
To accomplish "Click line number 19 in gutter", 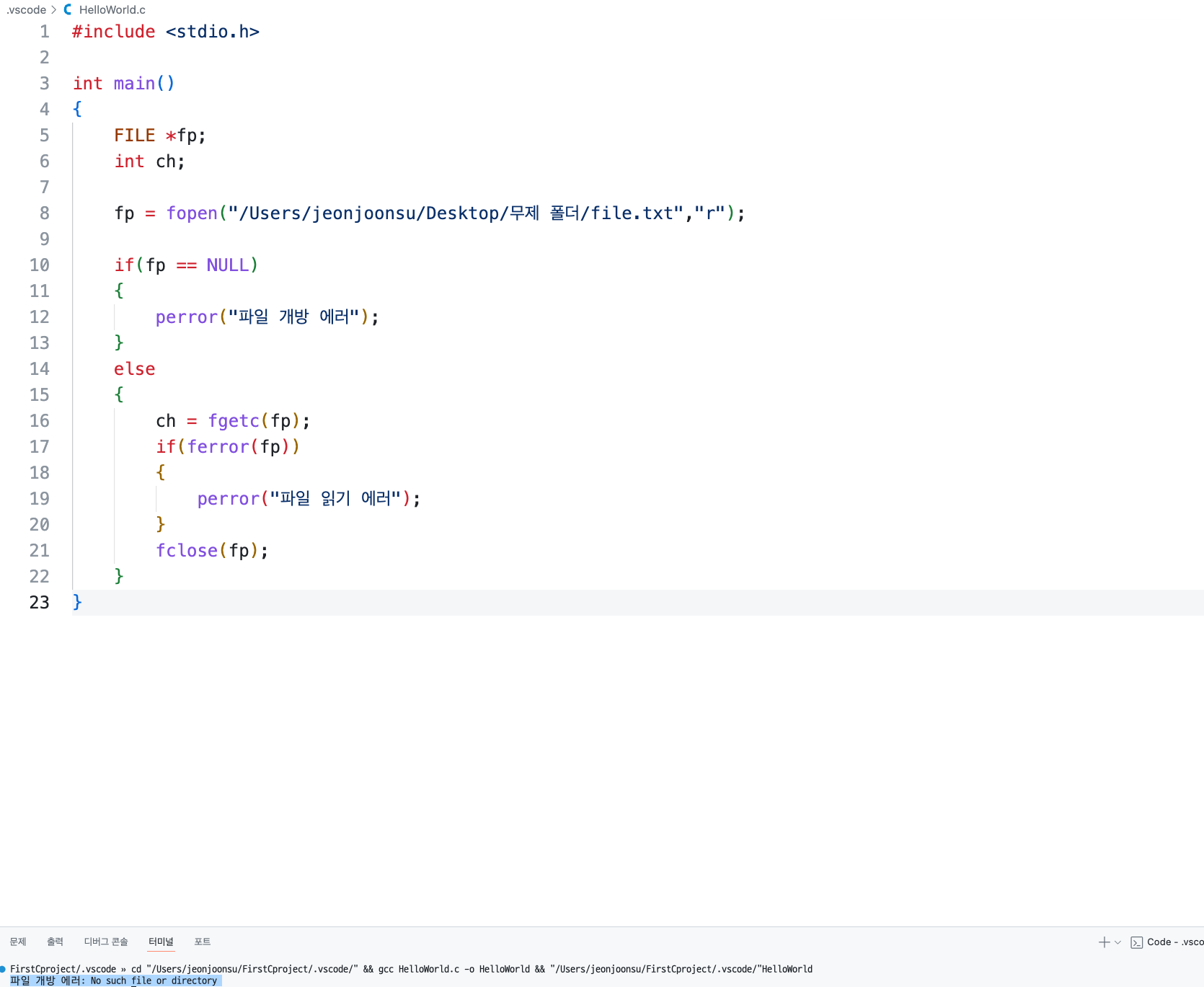I will (40, 499).
